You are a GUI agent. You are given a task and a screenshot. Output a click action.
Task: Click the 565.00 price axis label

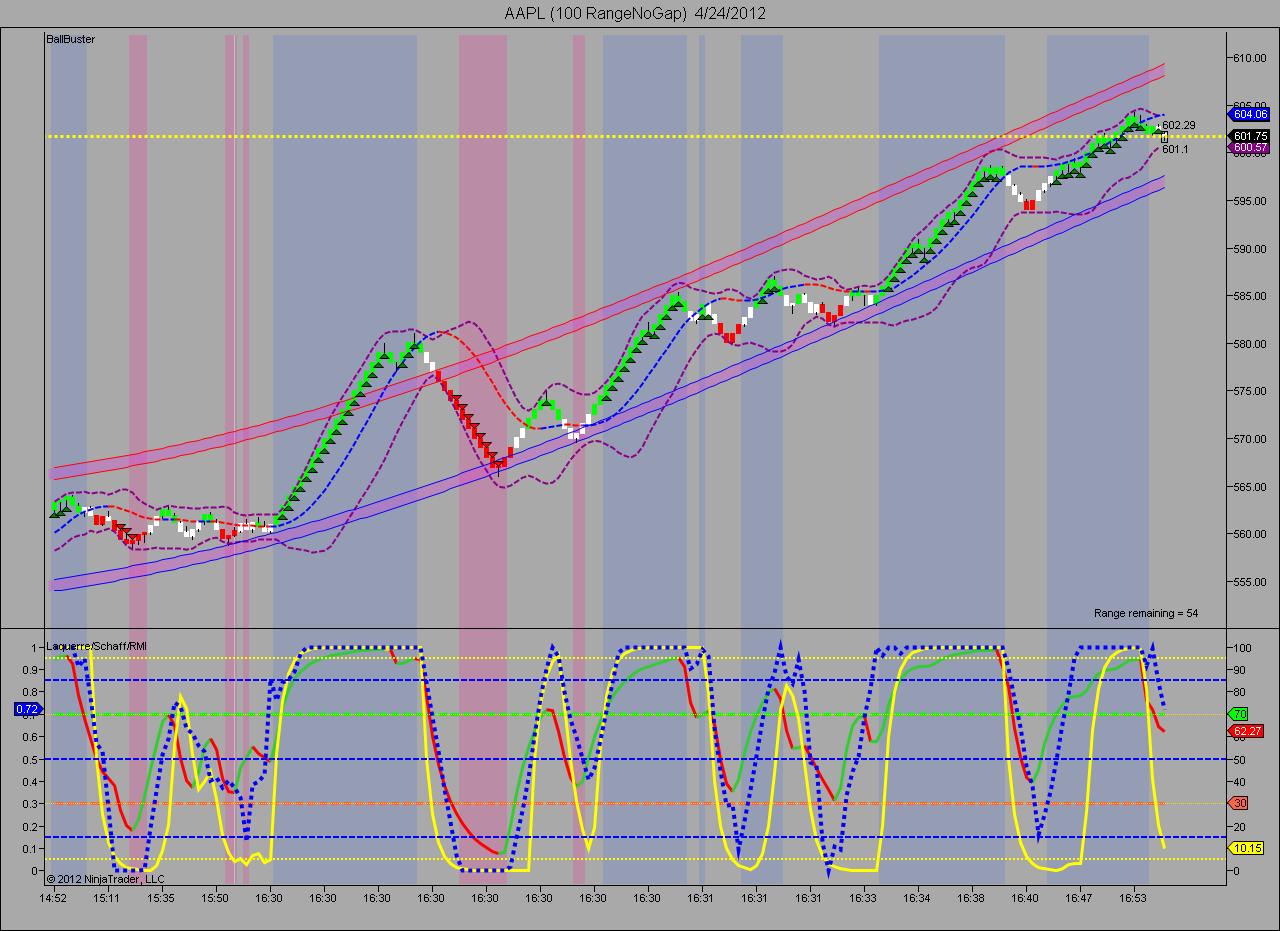coord(1252,487)
